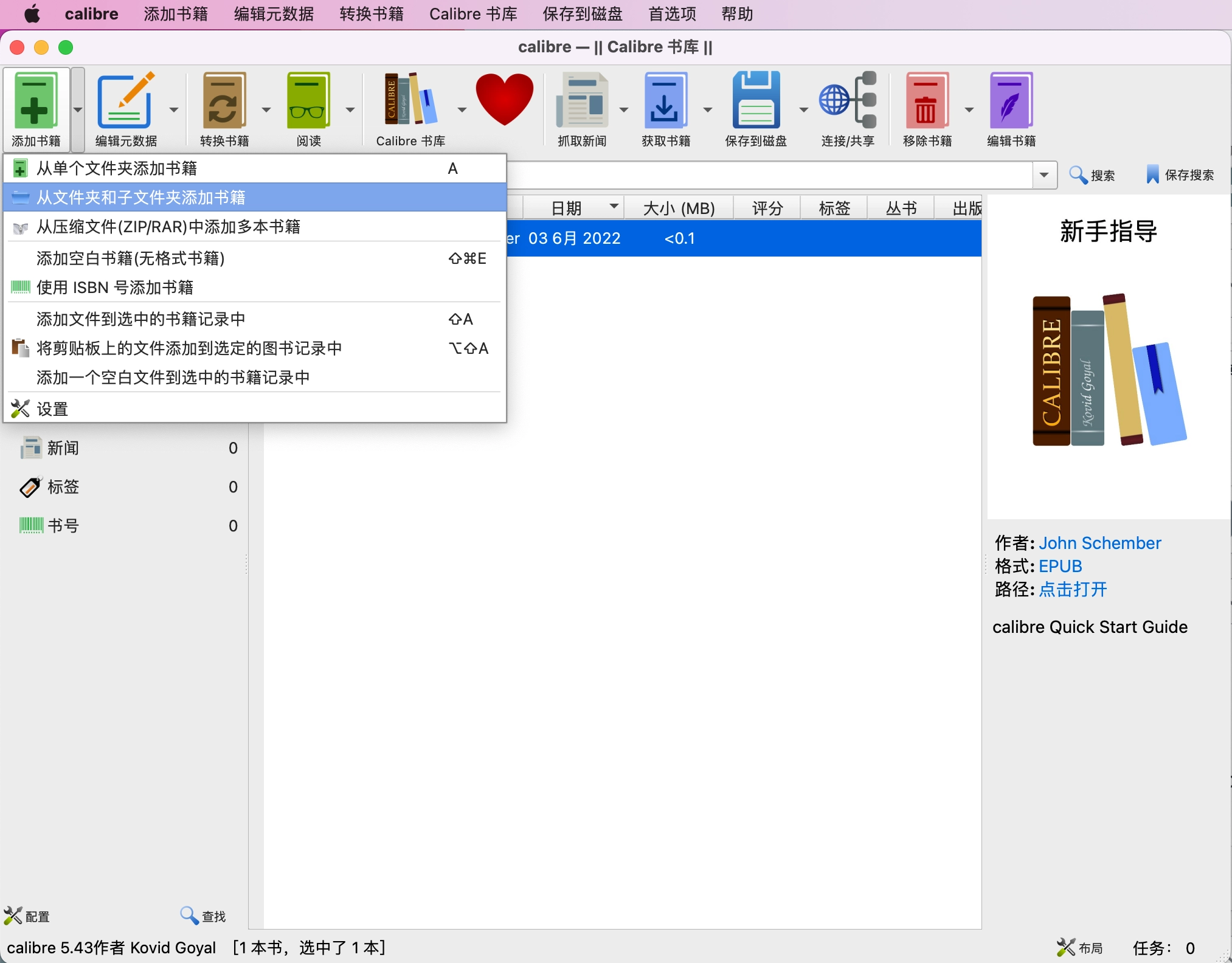Click the Convert Books (转换书籍) icon
Image resolution: width=1232 pixels, height=963 pixels.
point(224,100)
